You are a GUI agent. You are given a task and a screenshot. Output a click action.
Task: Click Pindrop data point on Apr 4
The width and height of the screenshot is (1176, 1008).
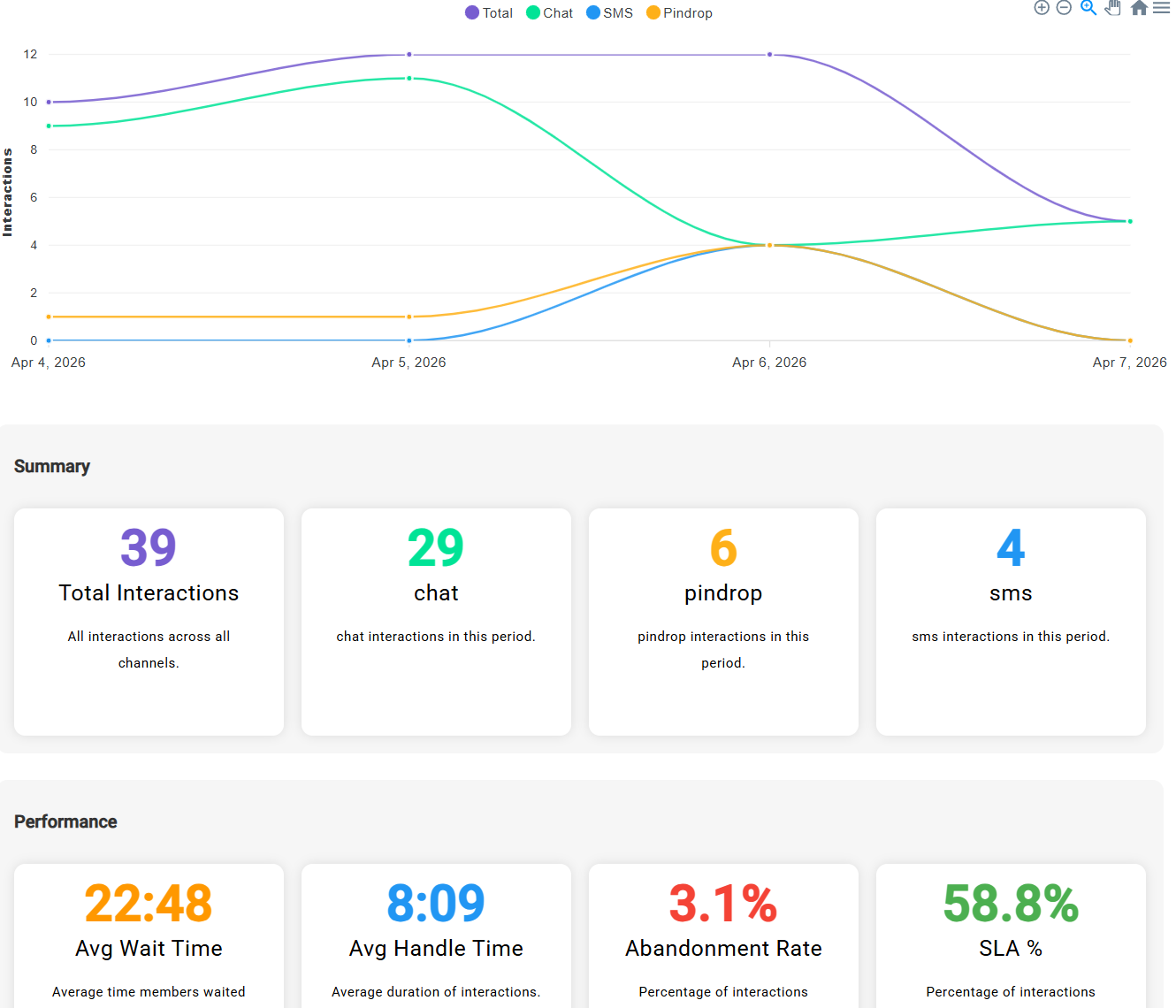(49, 317)
